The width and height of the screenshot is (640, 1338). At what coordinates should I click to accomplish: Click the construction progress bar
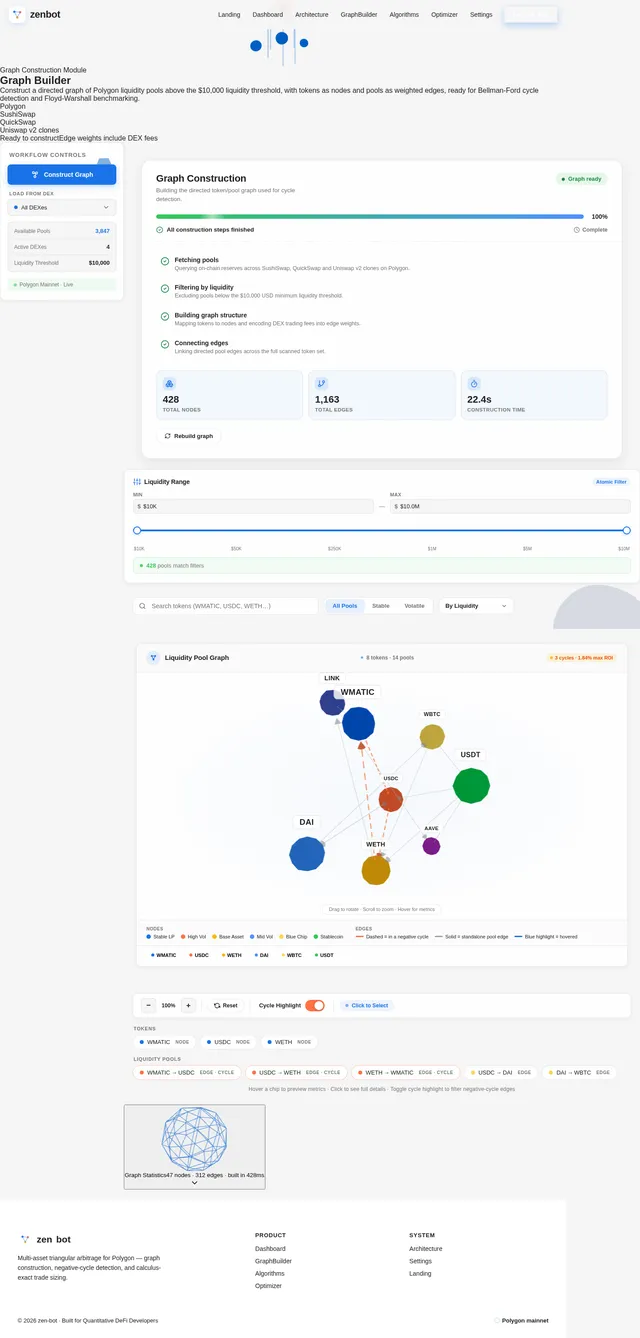click(x=370, y=216)
